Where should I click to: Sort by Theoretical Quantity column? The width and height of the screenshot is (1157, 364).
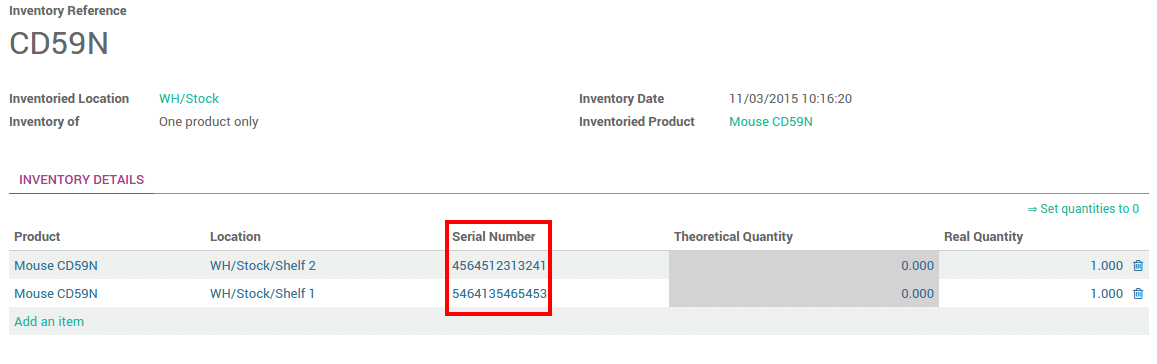(x=733, y=237)
